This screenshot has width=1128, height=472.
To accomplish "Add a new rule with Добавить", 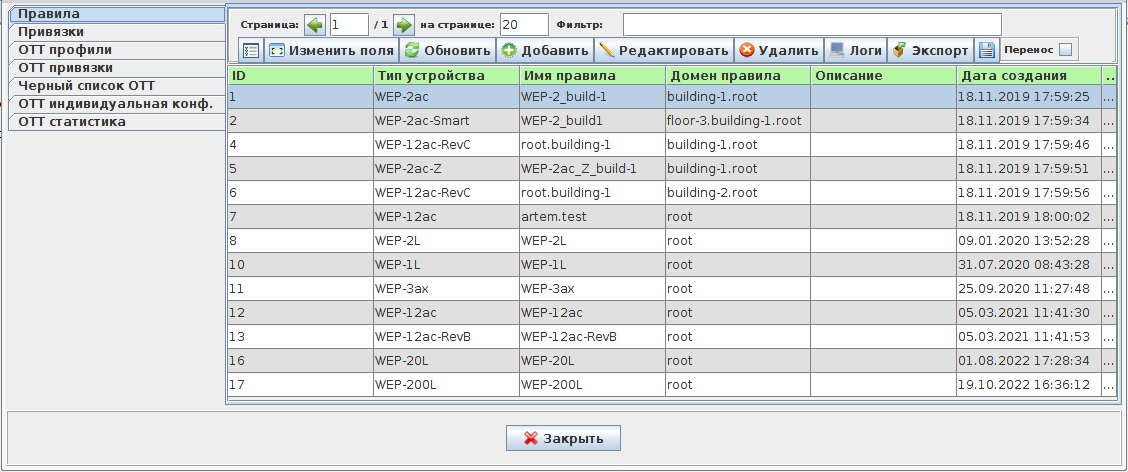I will [x=546, y=50].
